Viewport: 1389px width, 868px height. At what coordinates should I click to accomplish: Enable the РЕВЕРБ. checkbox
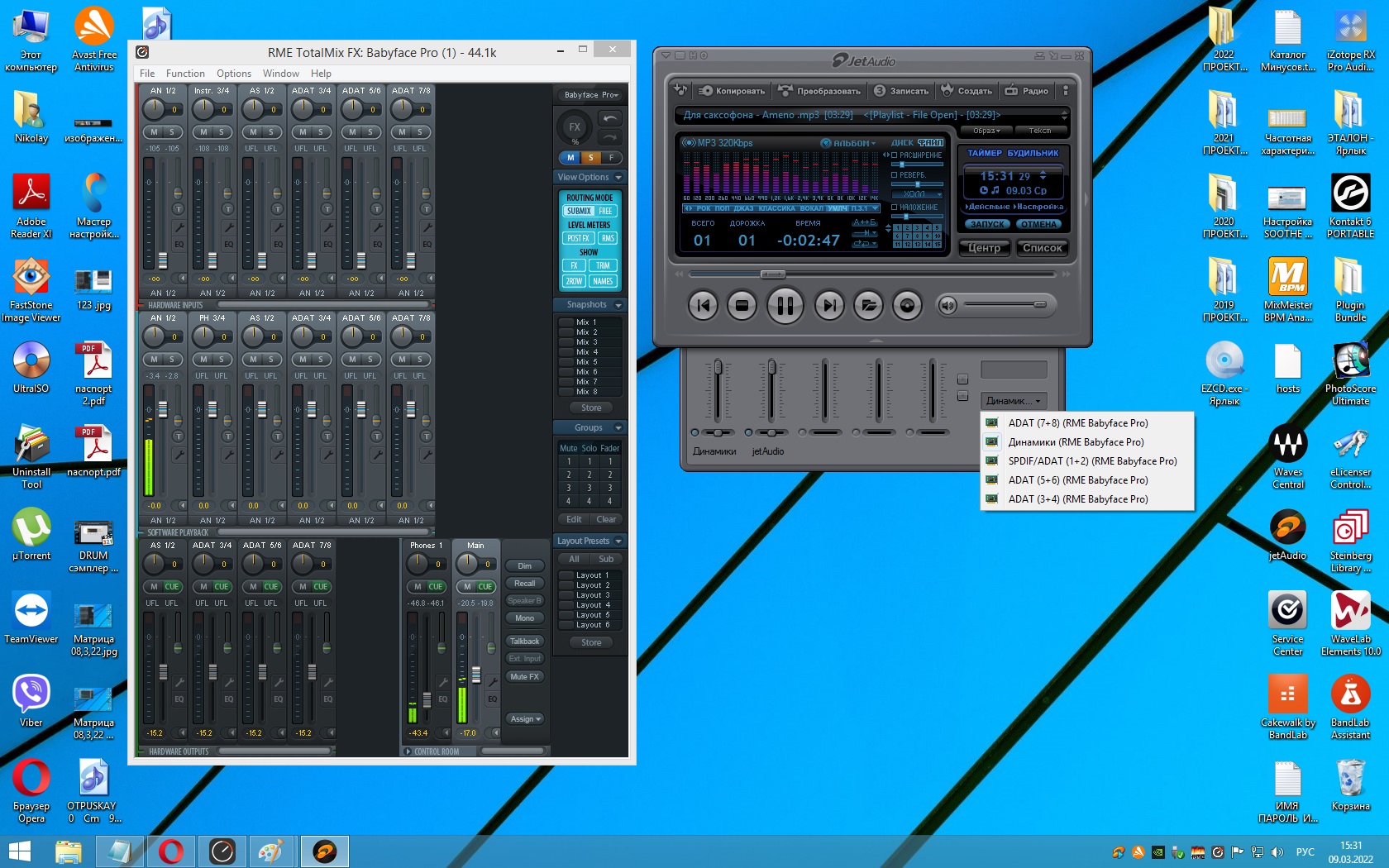click(x=894, y=175)
